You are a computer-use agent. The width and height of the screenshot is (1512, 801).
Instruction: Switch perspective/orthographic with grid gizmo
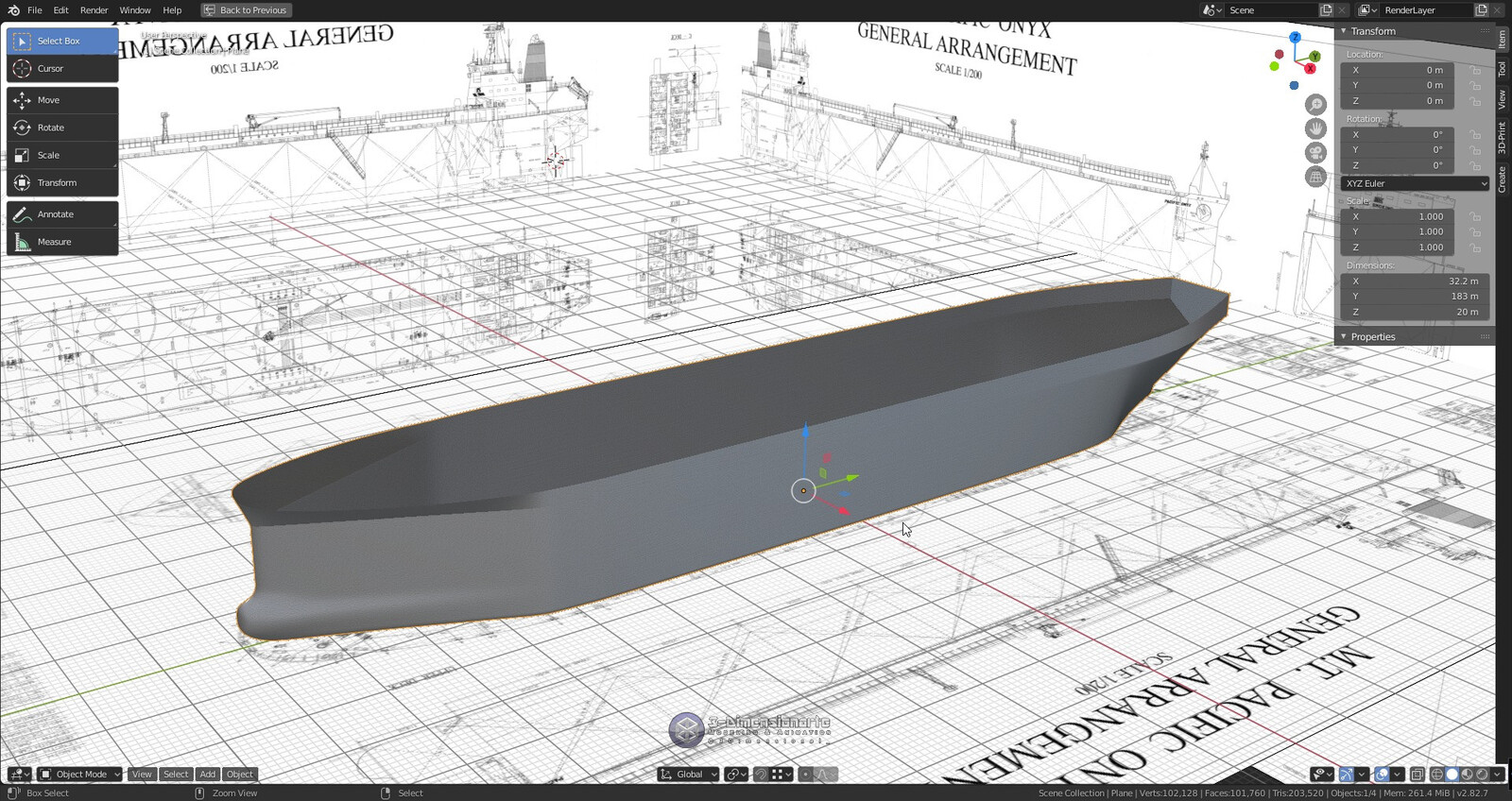[x=1315, y=177]
